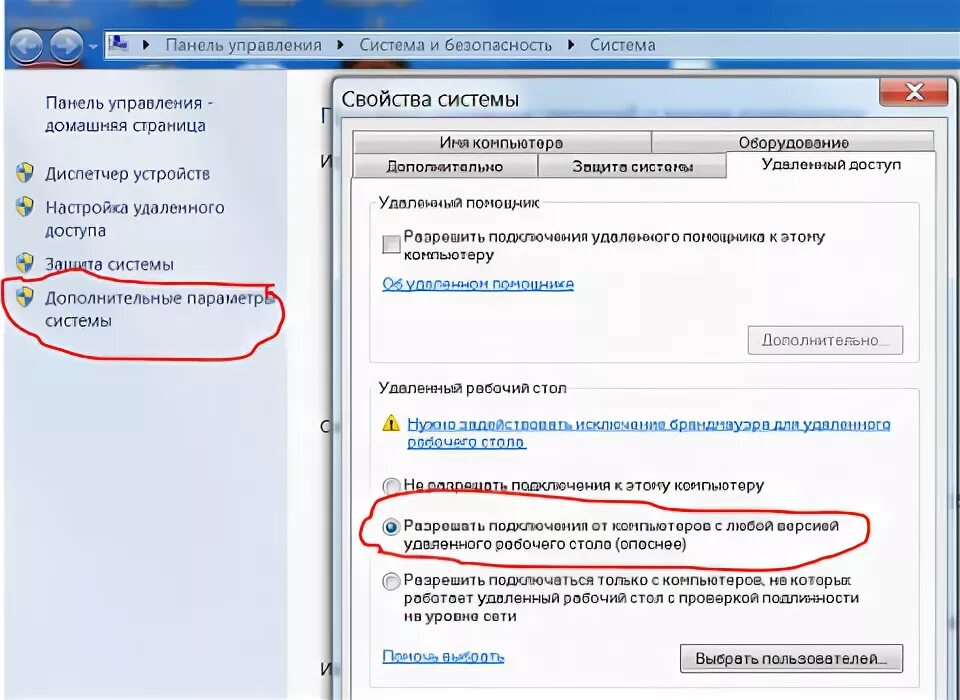Screen dimensions: 960x700
Task: Expand the arrow before 'Система' breadcrumb
Action: click(x=571, y=45)
